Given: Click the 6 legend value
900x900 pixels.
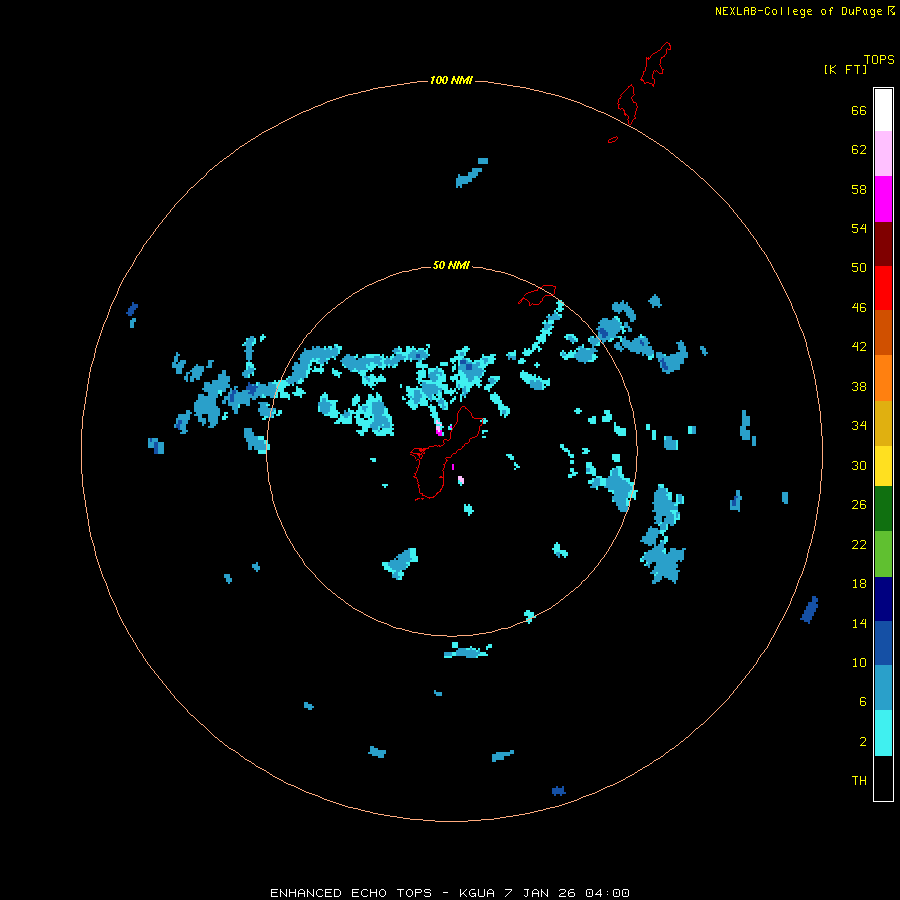Looking at the screenshot, I should click(x=863, y=702).
